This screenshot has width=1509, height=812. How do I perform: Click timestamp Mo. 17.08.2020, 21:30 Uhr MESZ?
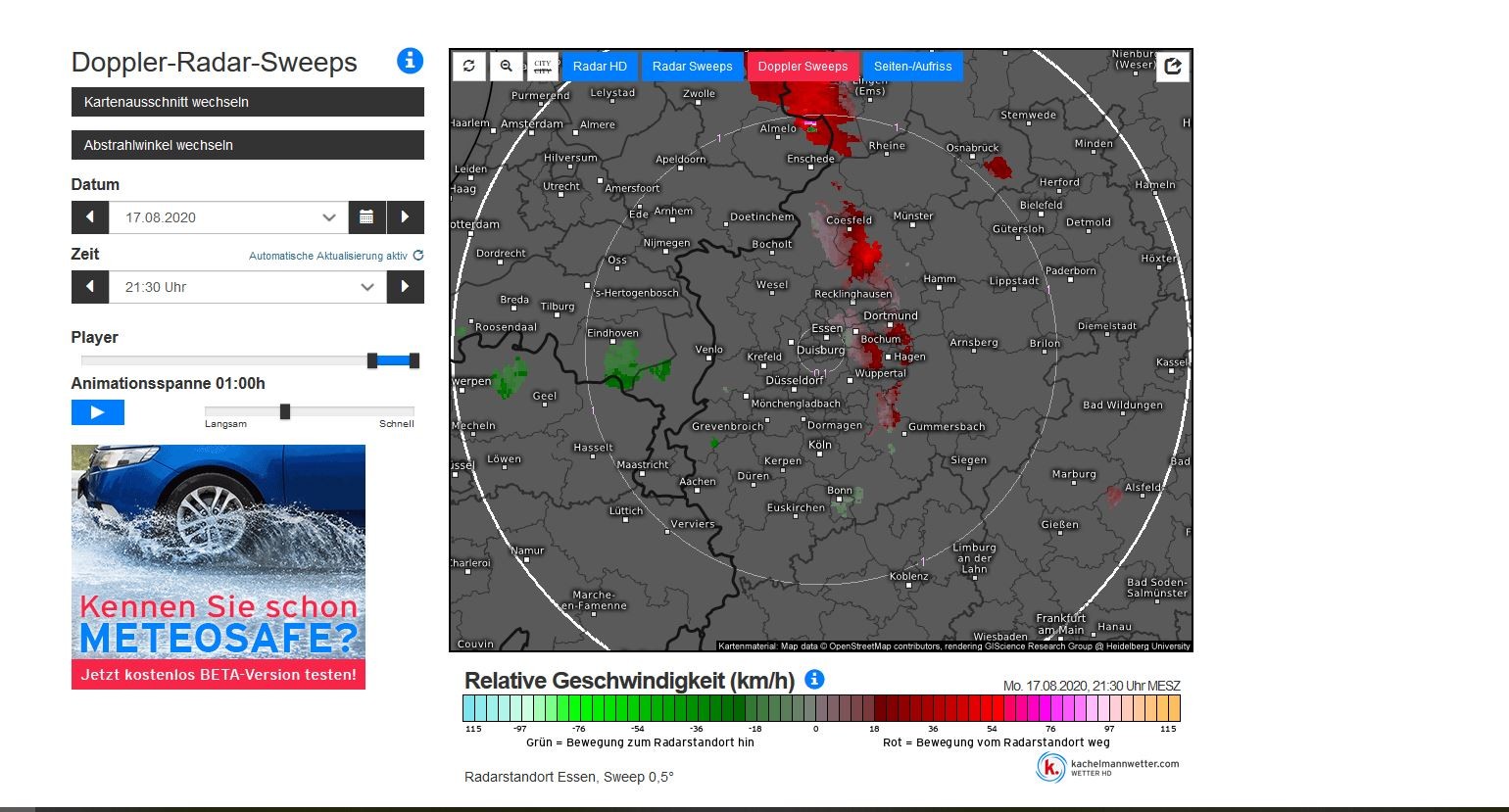(x=1092, y=686)
